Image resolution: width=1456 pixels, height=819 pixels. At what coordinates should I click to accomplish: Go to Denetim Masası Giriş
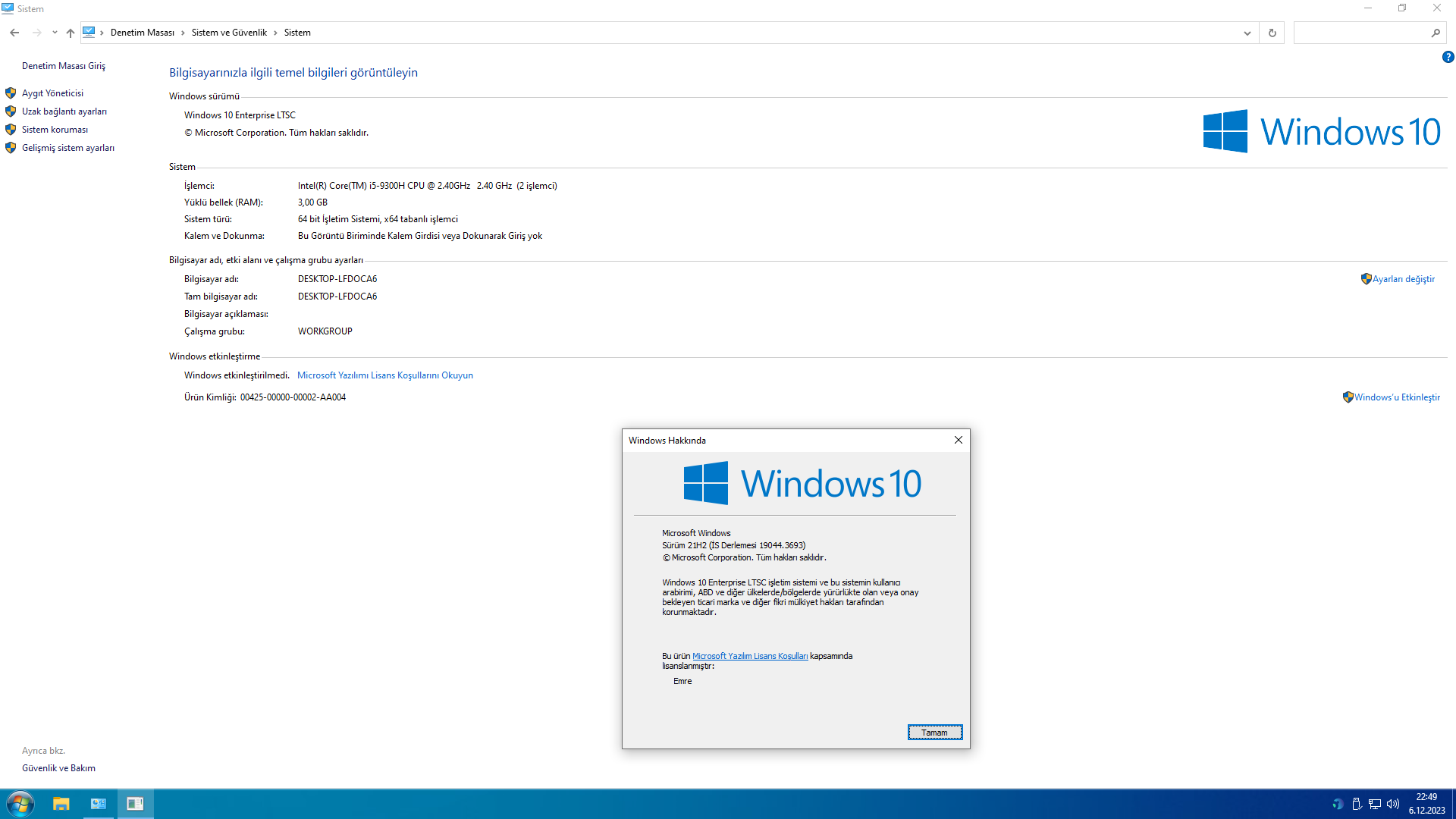click(64, 66)
